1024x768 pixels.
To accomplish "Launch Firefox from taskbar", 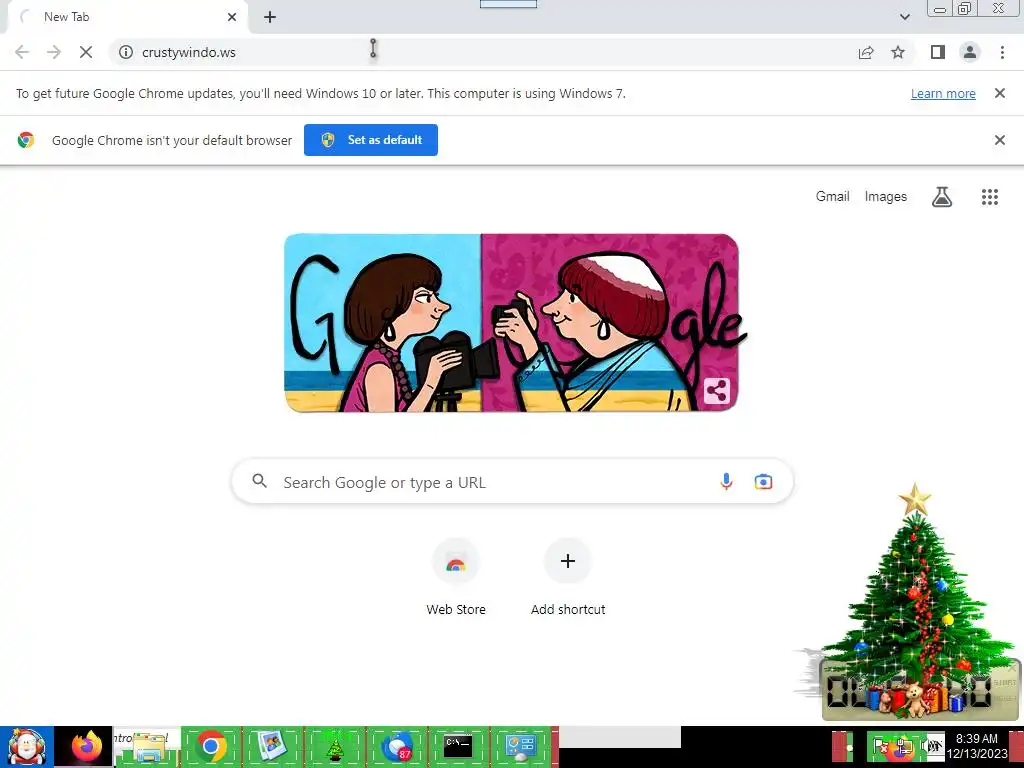I will pyautogui.click(x=87, y=746).
